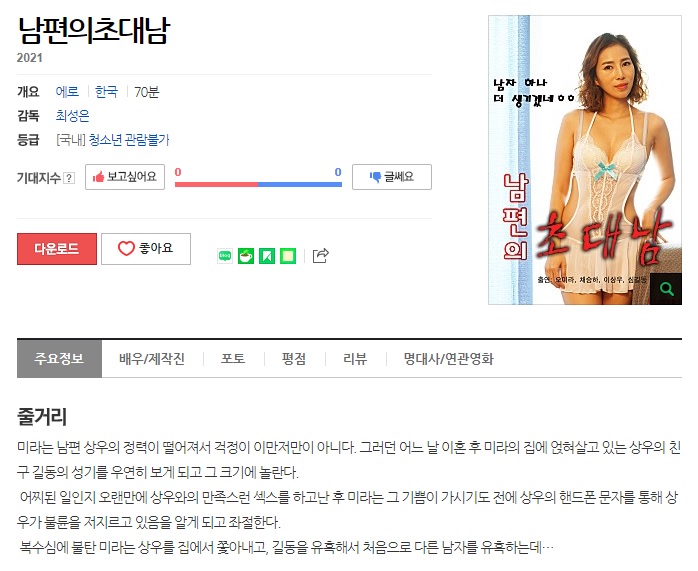Share to Naver Cafe icon
The width and height of the screenshot is (698, 571).
(x=246, y=256)
